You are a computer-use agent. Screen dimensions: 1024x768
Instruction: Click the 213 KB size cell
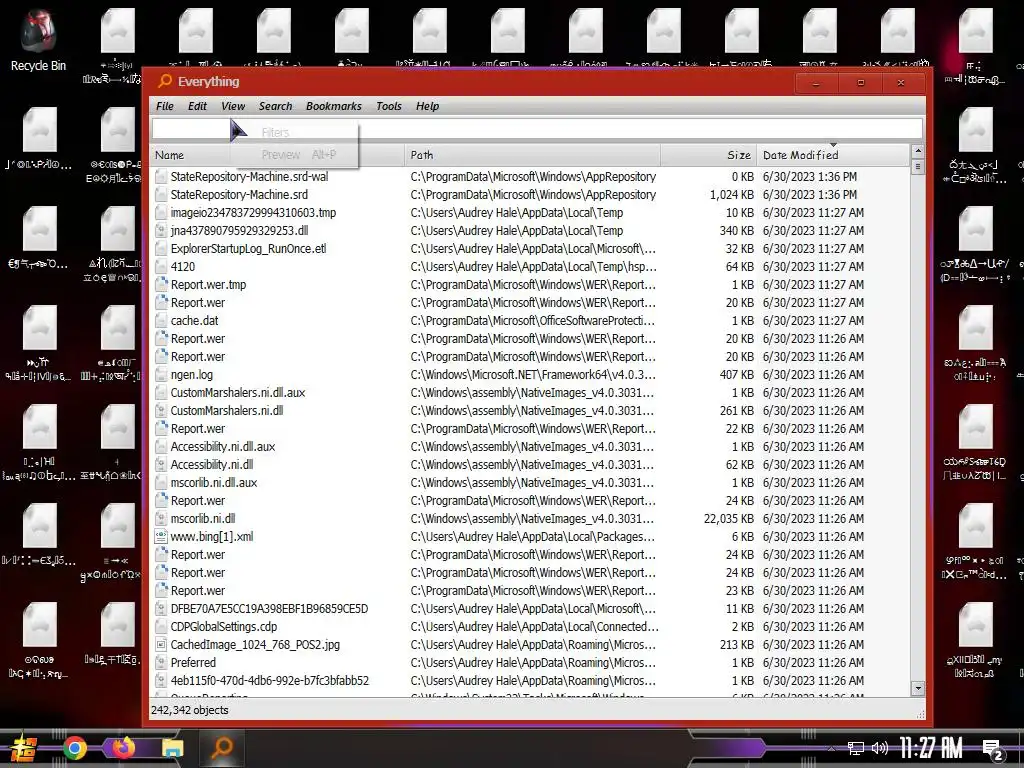[x=737, y=645]
